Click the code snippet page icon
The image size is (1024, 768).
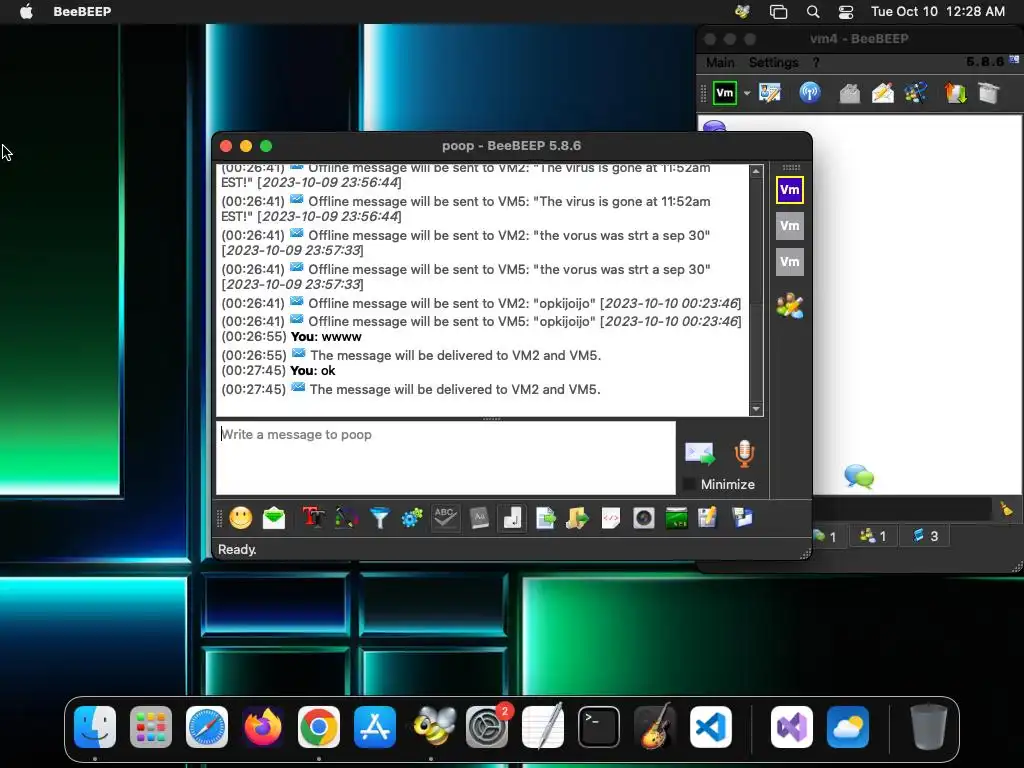click(611, 519)
